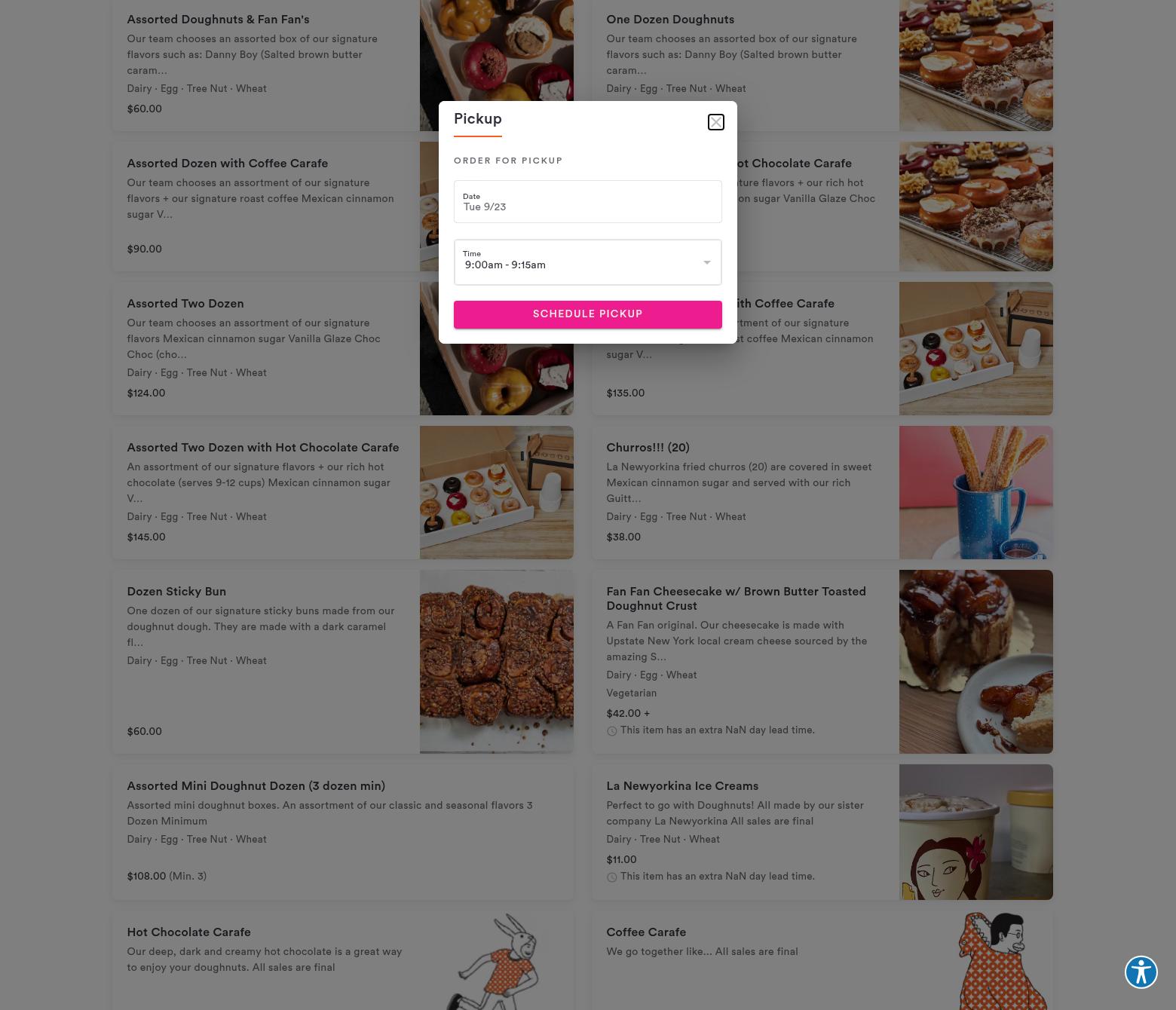Expand the pickup Time dropdown arrow
The image size is (1176, 1010).
(x=706, y=262)
